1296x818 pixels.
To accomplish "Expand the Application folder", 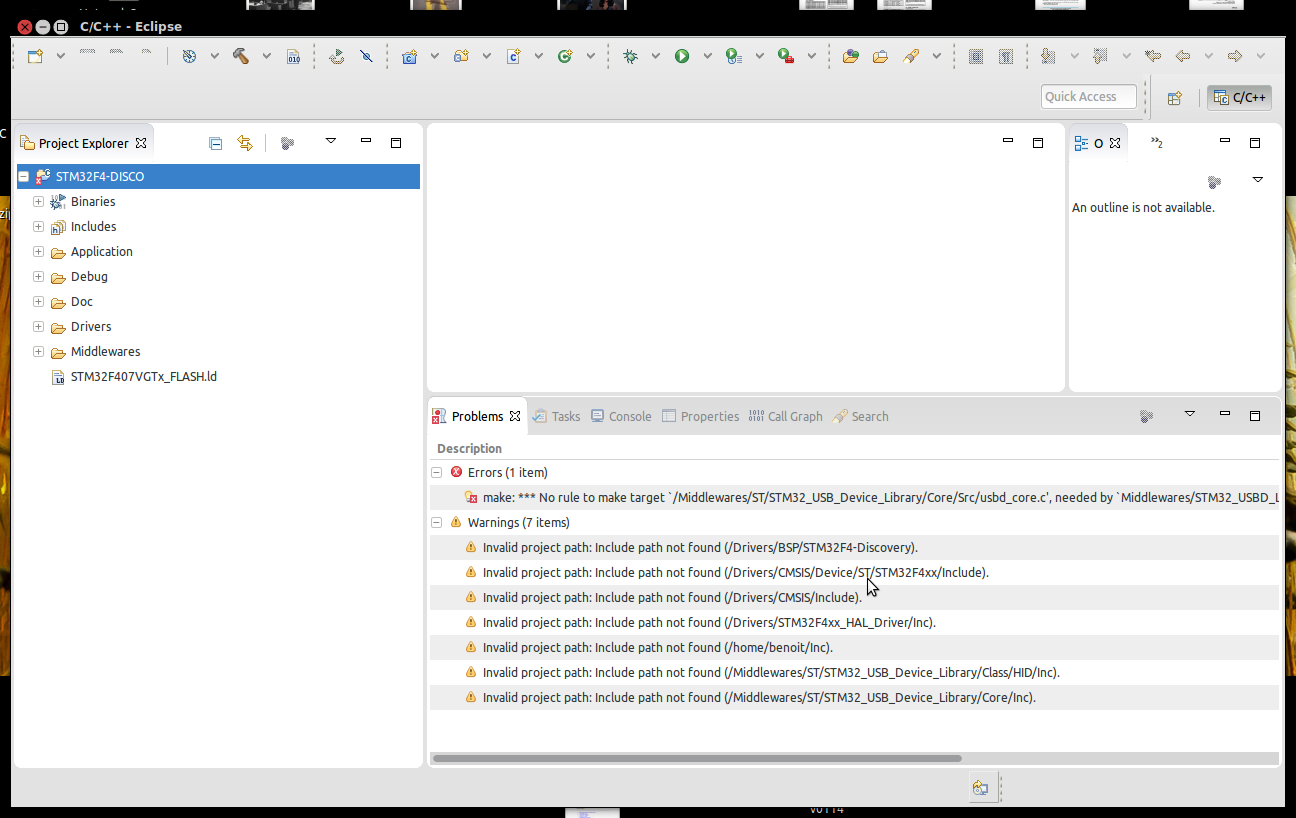I will point(38,251).
